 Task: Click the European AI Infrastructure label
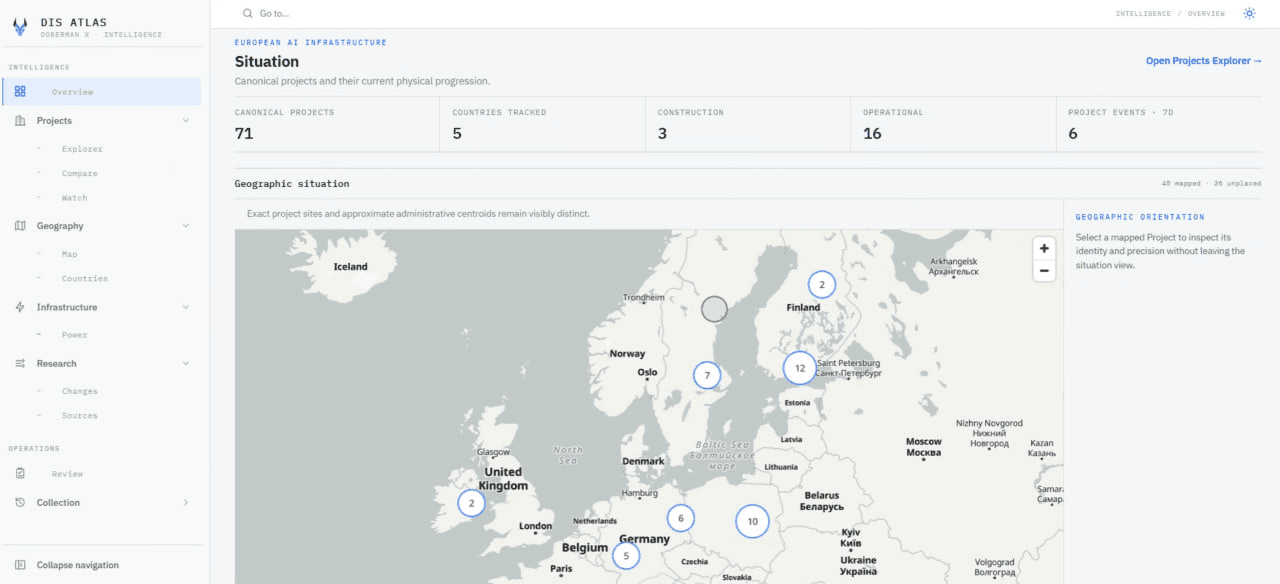click(x=311, y=43)
